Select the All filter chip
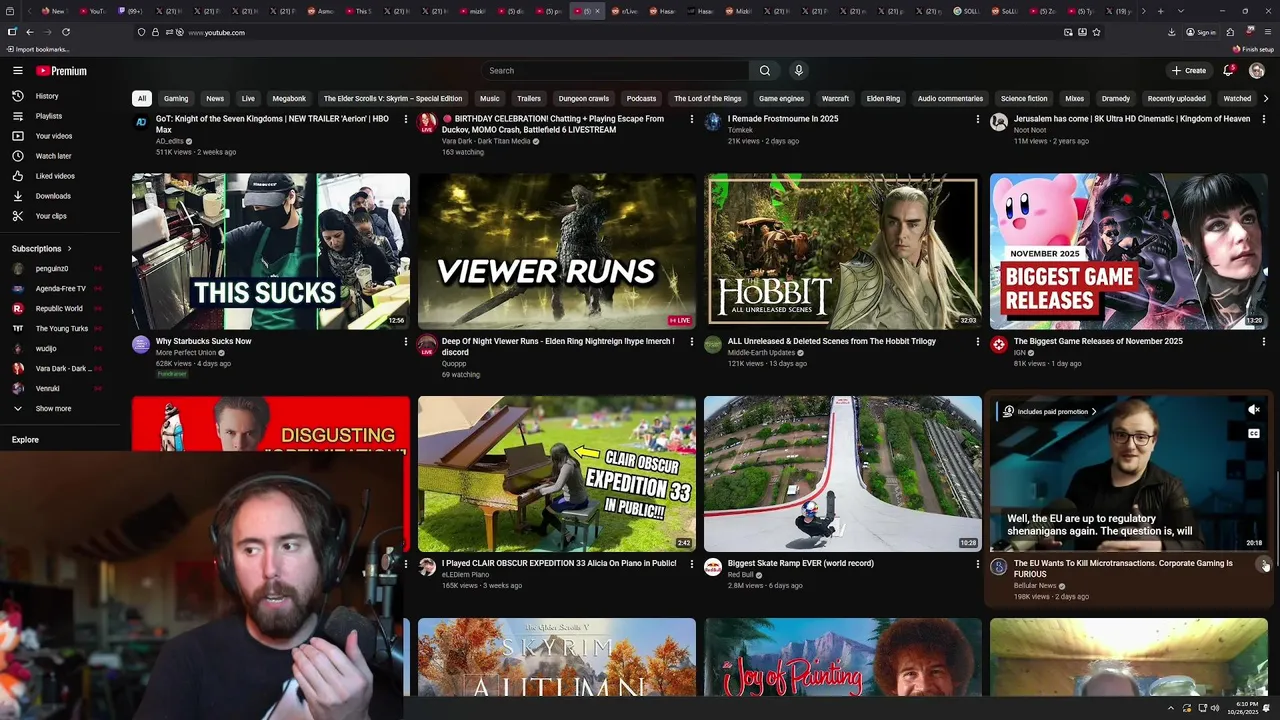Image resolution: width=1280 pixels, height=720 pixels. coord(142,99)
